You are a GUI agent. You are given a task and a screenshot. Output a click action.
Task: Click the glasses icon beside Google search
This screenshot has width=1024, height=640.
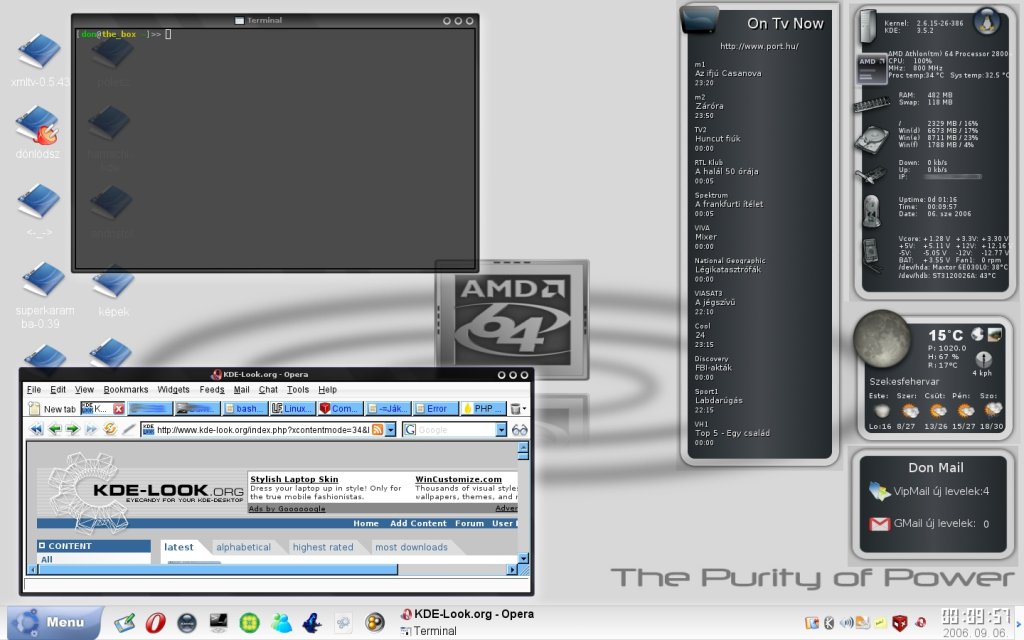(519, 430)
